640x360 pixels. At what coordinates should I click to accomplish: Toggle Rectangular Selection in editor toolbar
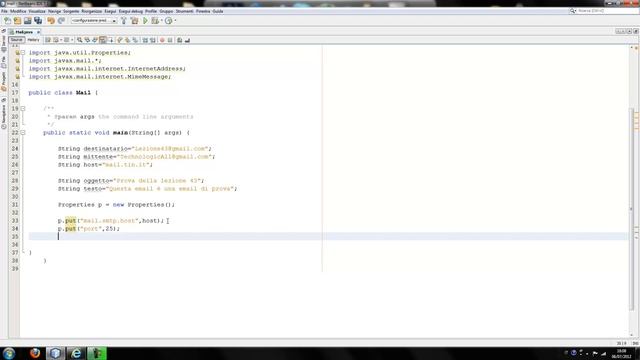click(x=111, y=40)
